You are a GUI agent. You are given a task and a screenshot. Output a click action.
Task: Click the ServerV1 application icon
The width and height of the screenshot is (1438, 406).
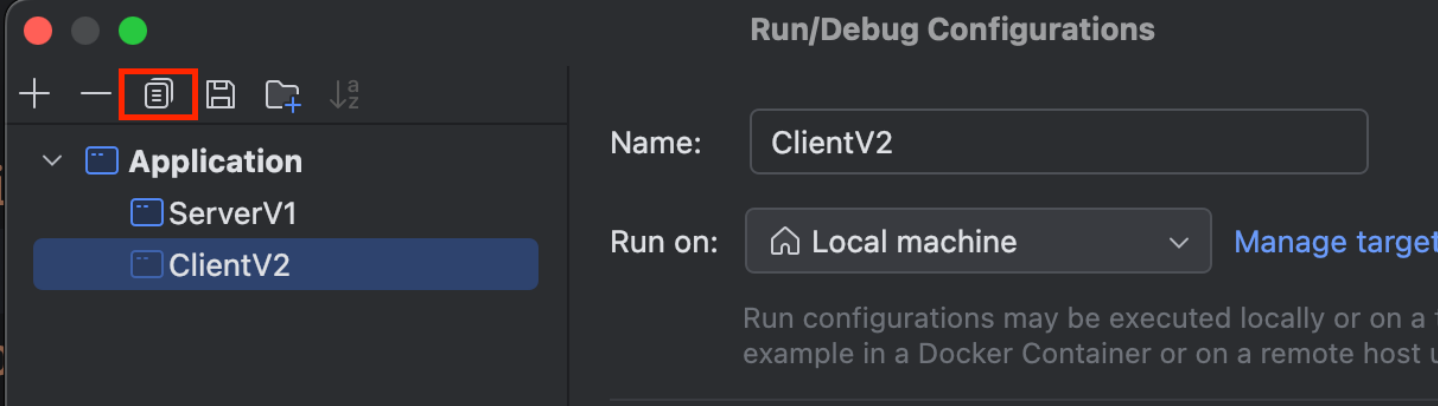click(147, 213)
